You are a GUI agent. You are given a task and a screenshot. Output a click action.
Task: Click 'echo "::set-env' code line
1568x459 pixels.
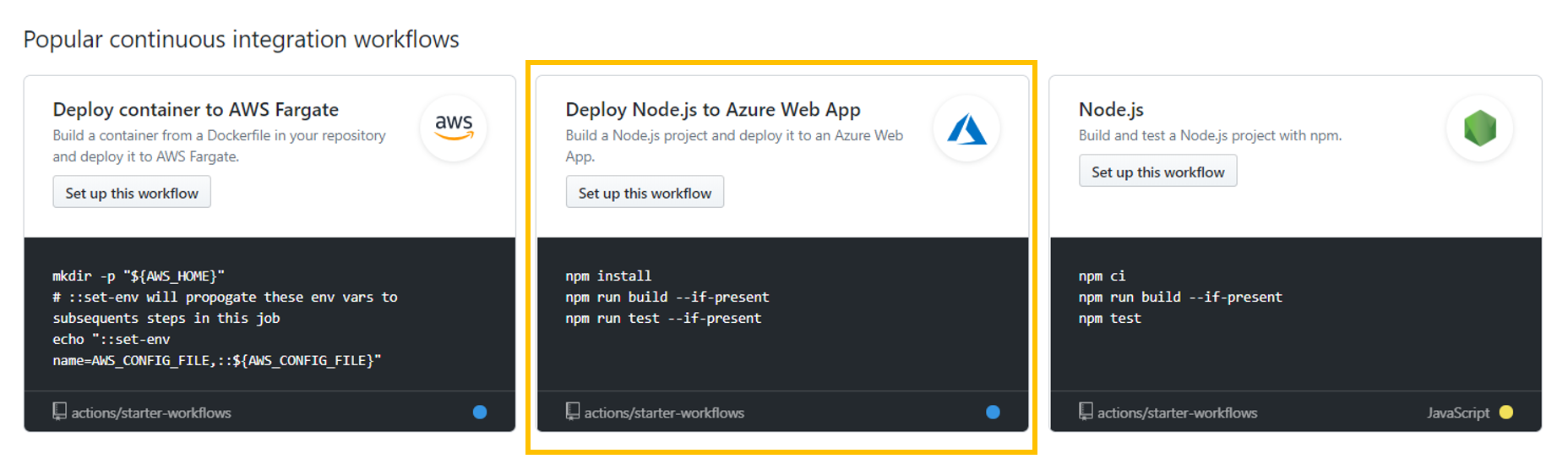(112, 339)
